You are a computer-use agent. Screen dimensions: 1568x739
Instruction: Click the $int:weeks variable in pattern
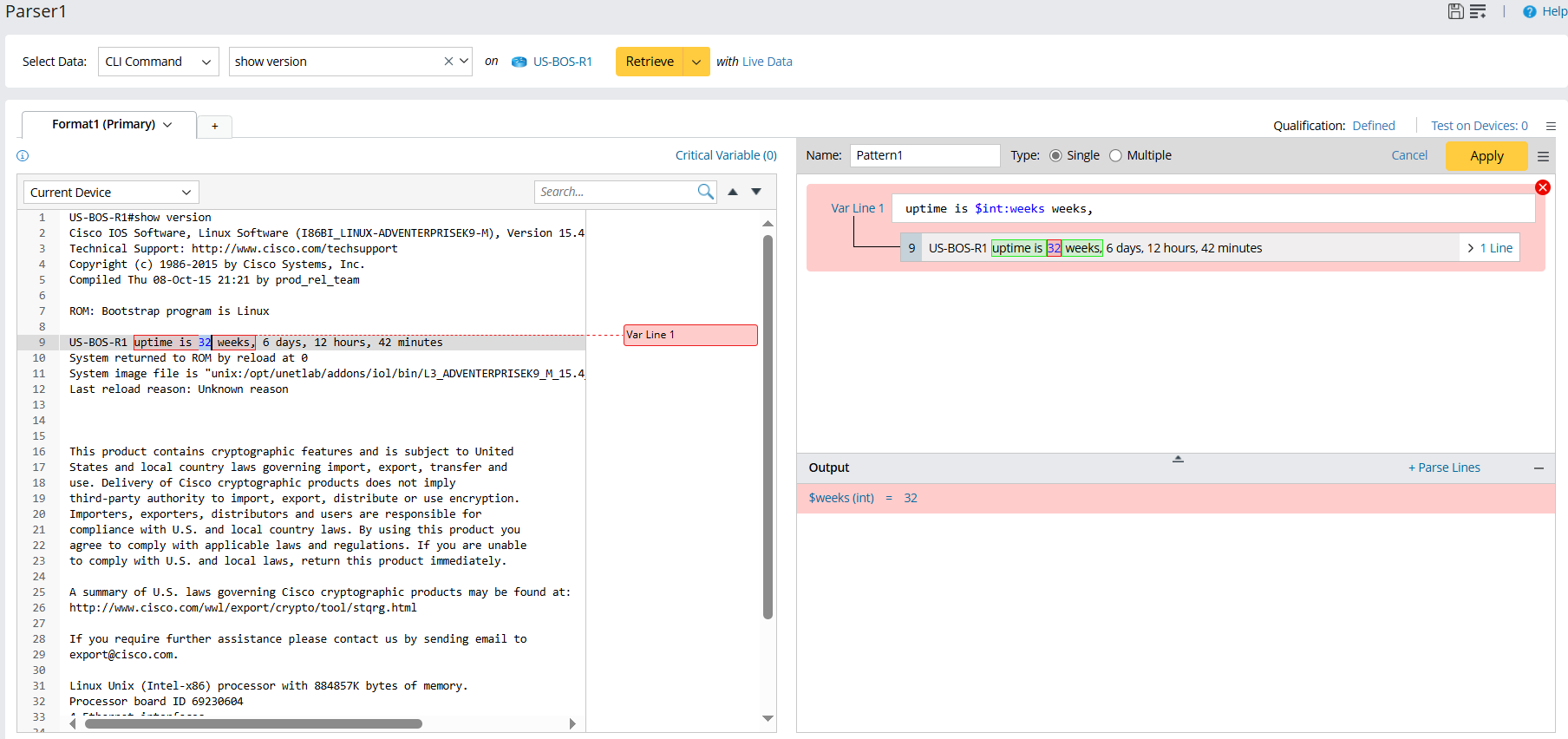point(1009,208)
